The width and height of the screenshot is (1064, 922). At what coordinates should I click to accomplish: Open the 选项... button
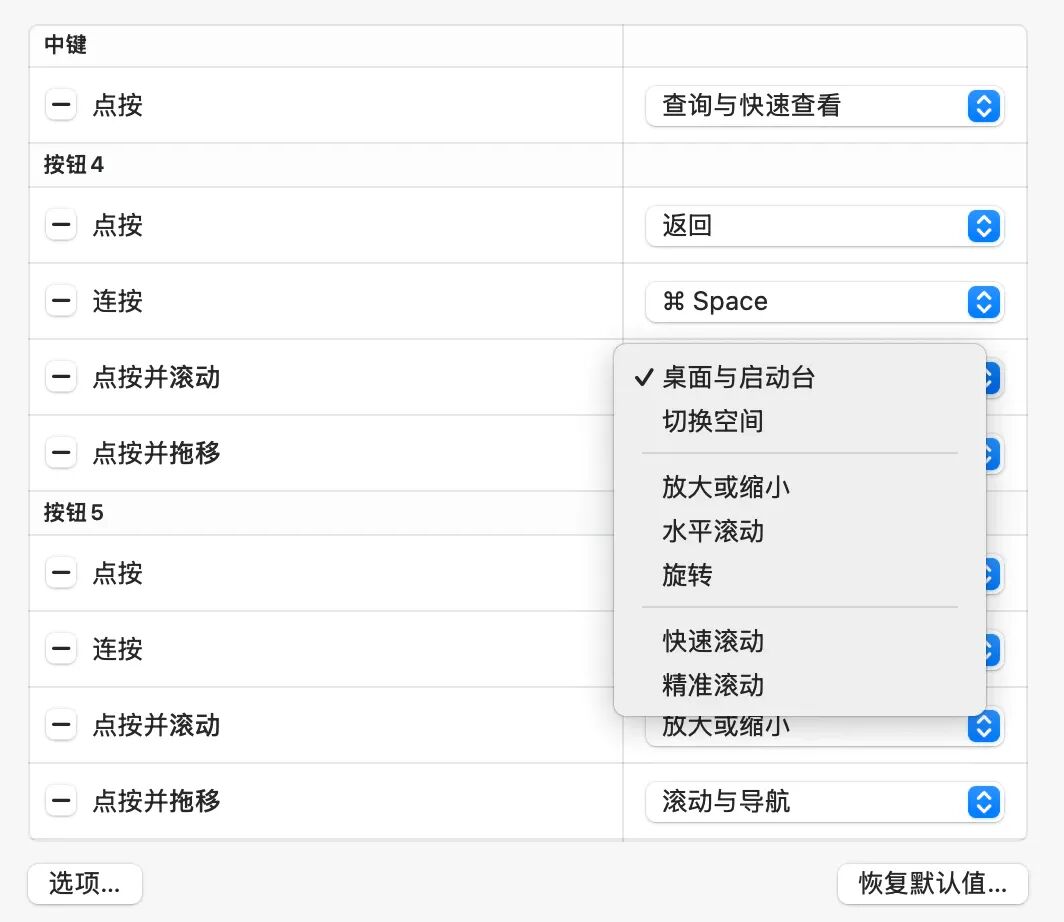click(x=85, y=883)
